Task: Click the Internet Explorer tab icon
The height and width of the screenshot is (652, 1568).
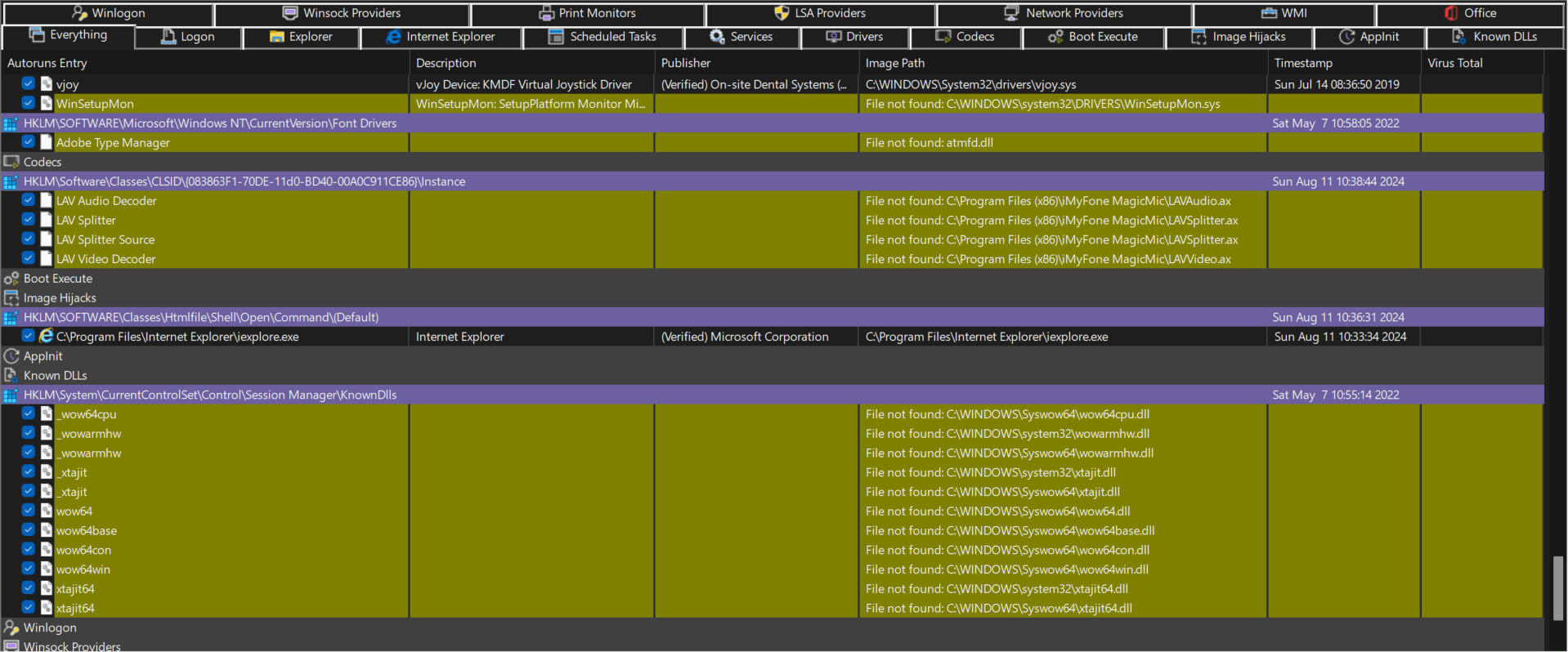Action: [394, 37]
